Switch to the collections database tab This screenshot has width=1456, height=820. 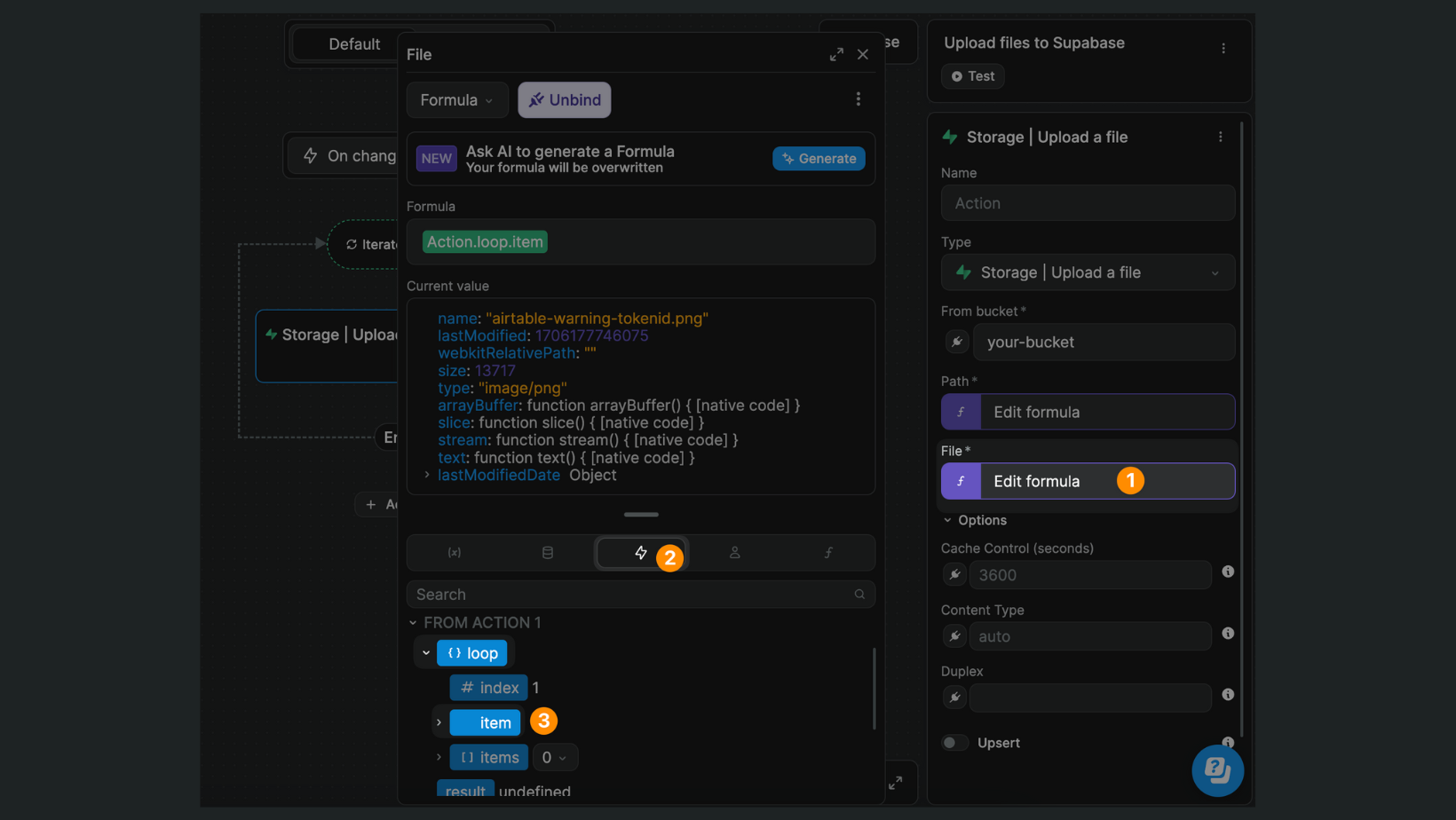coord(548,553)
